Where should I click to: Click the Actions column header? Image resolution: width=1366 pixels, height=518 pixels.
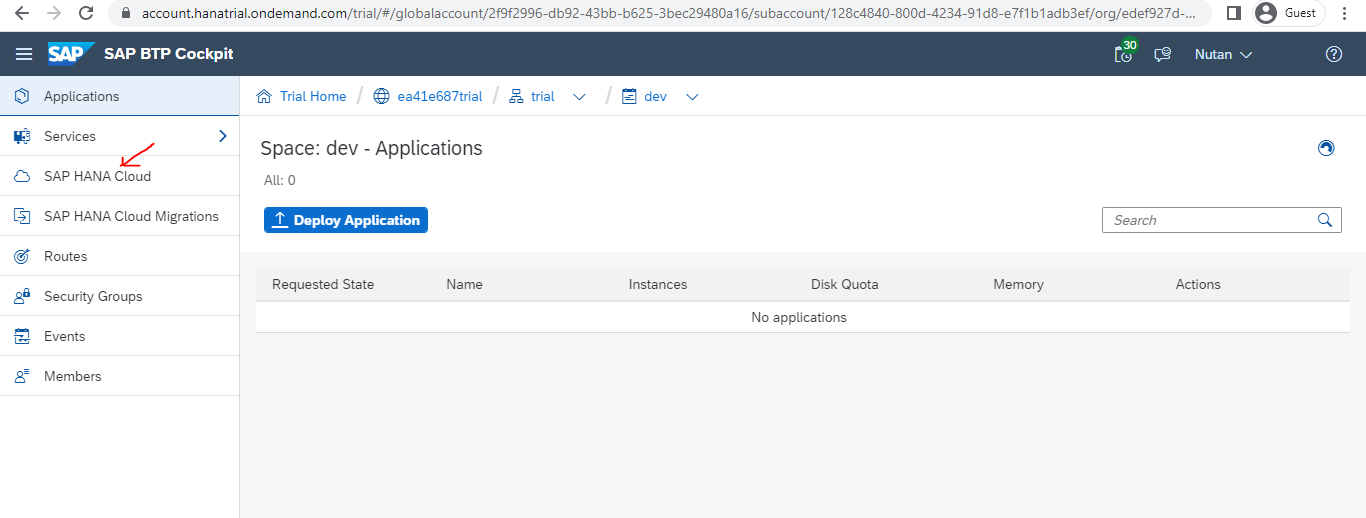[x=1198, y=284]
